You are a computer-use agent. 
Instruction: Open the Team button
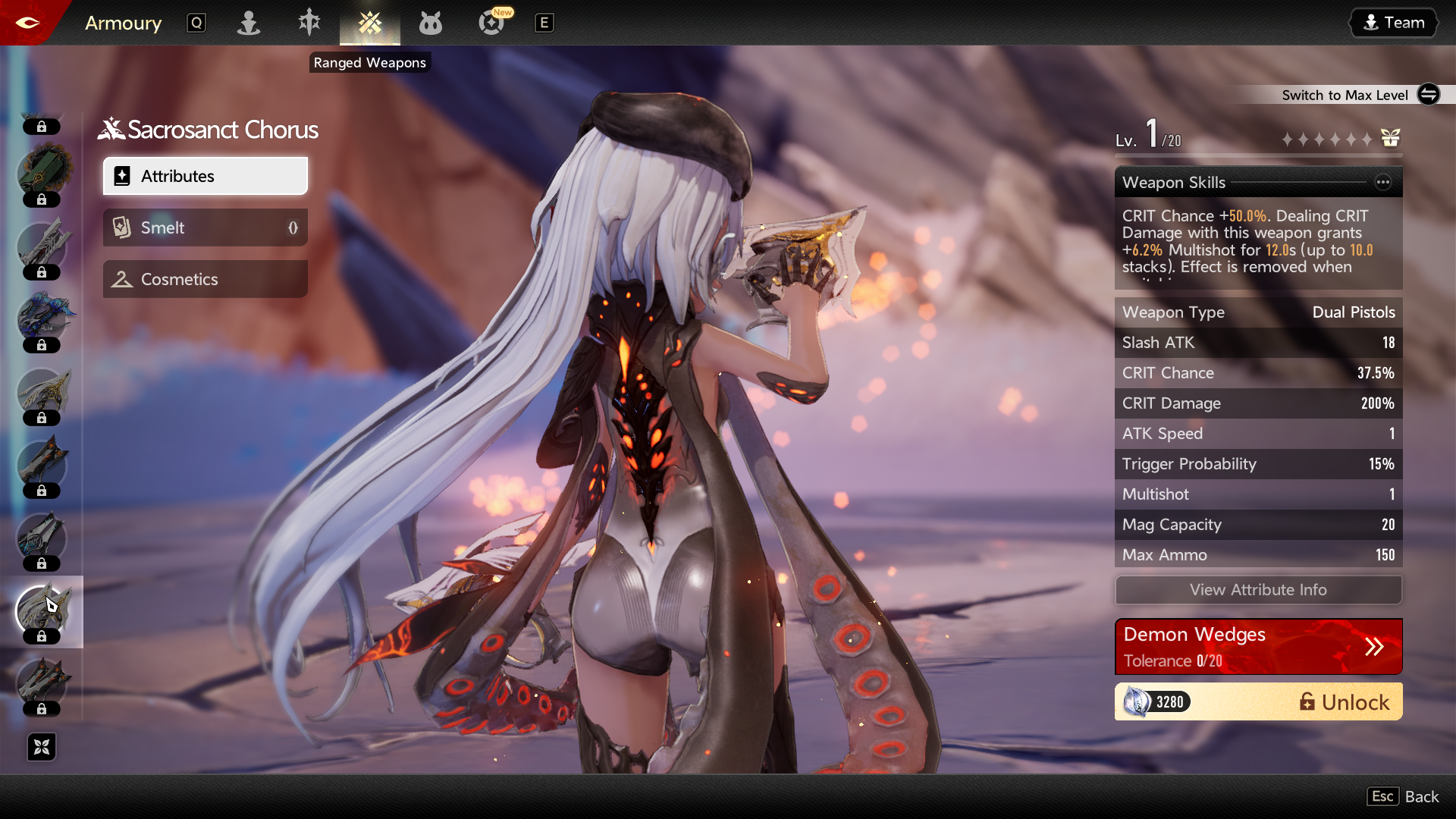tap(1394, 23)
